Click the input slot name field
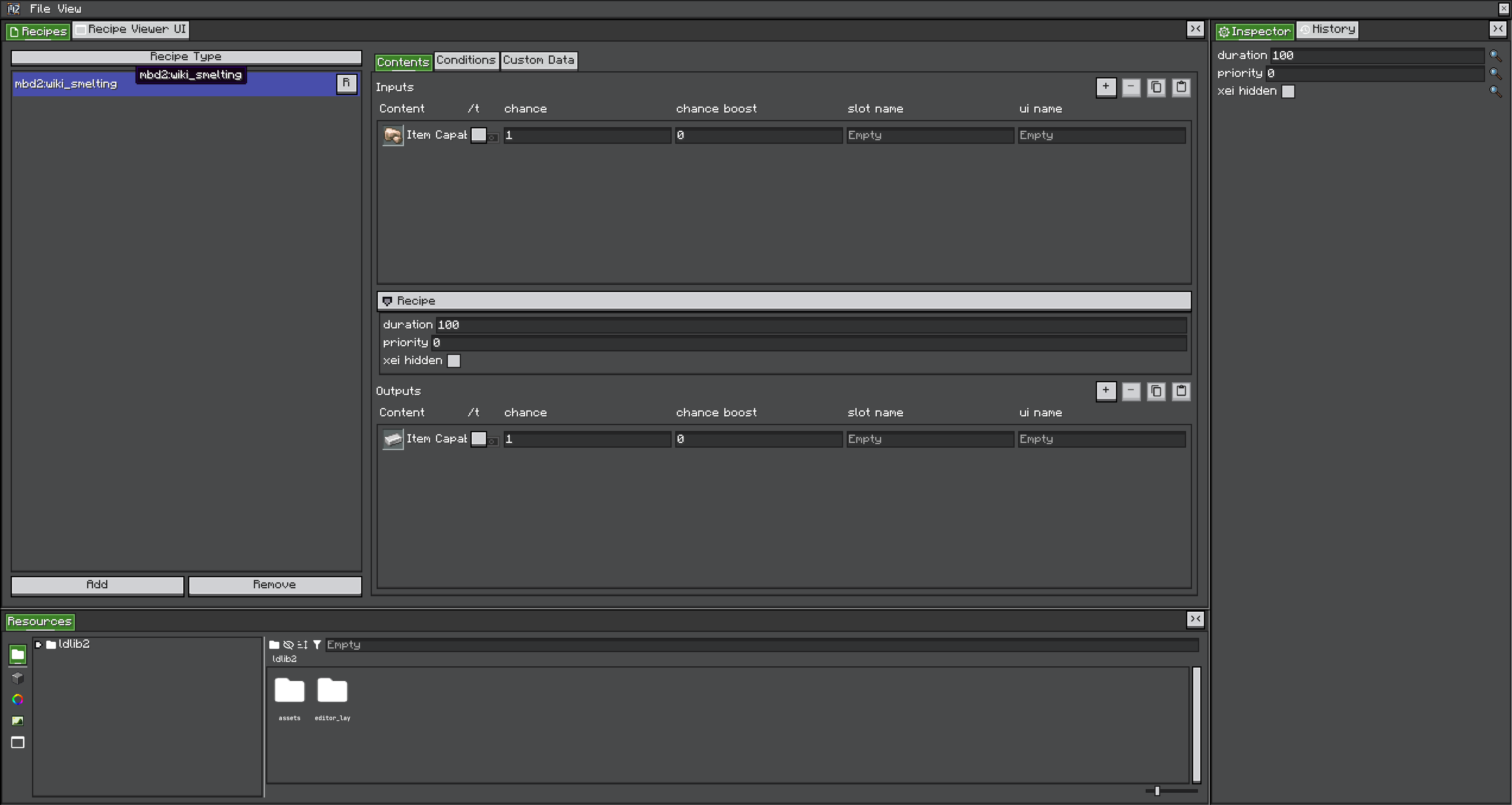 point(930,135)
